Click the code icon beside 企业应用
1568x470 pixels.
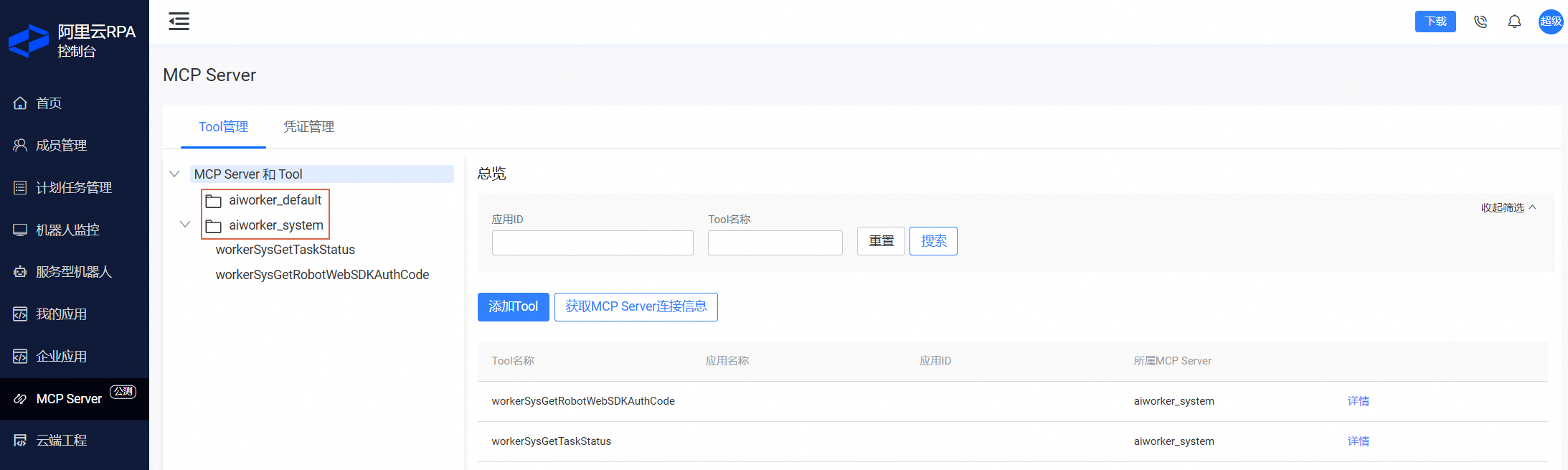click(x=20, y=357)
